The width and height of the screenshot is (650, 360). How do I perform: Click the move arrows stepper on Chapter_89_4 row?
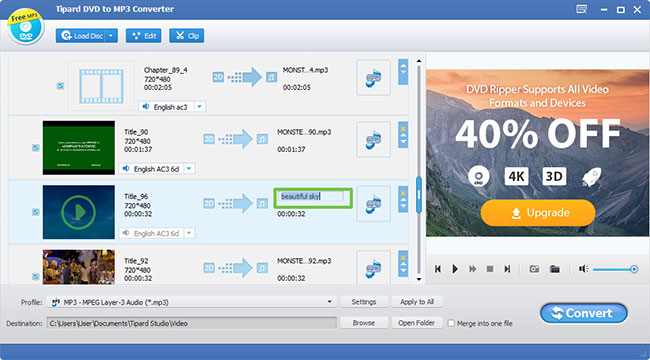(x=403, y=72)
